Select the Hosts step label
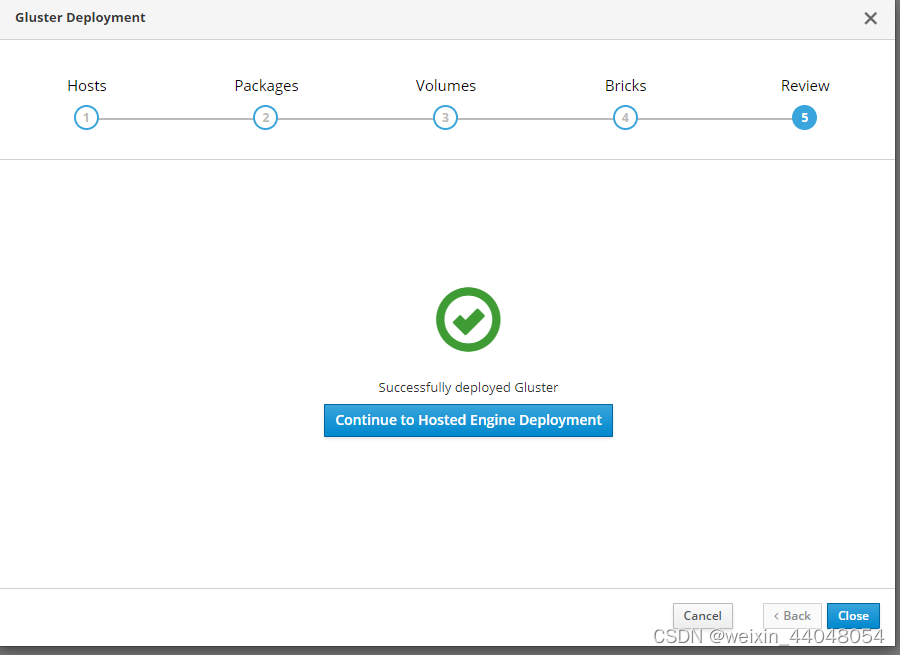The height and width of the screenshot is (655, 900). click(87, 86)
